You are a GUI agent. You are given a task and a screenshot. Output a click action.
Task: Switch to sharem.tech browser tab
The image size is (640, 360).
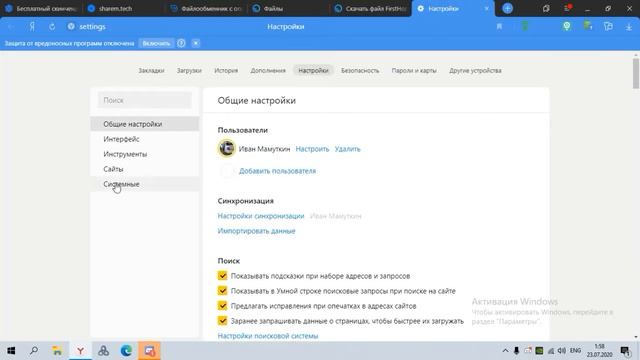pyautogui.click(x=123, y=8)
